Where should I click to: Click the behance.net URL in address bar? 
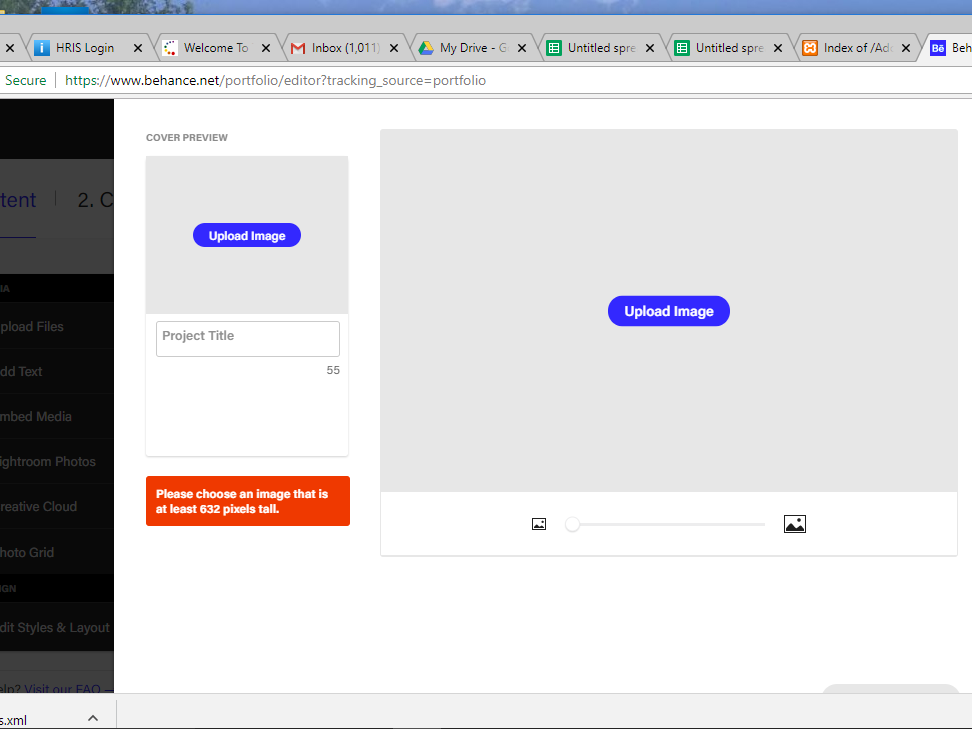click(x=275, y=81)
